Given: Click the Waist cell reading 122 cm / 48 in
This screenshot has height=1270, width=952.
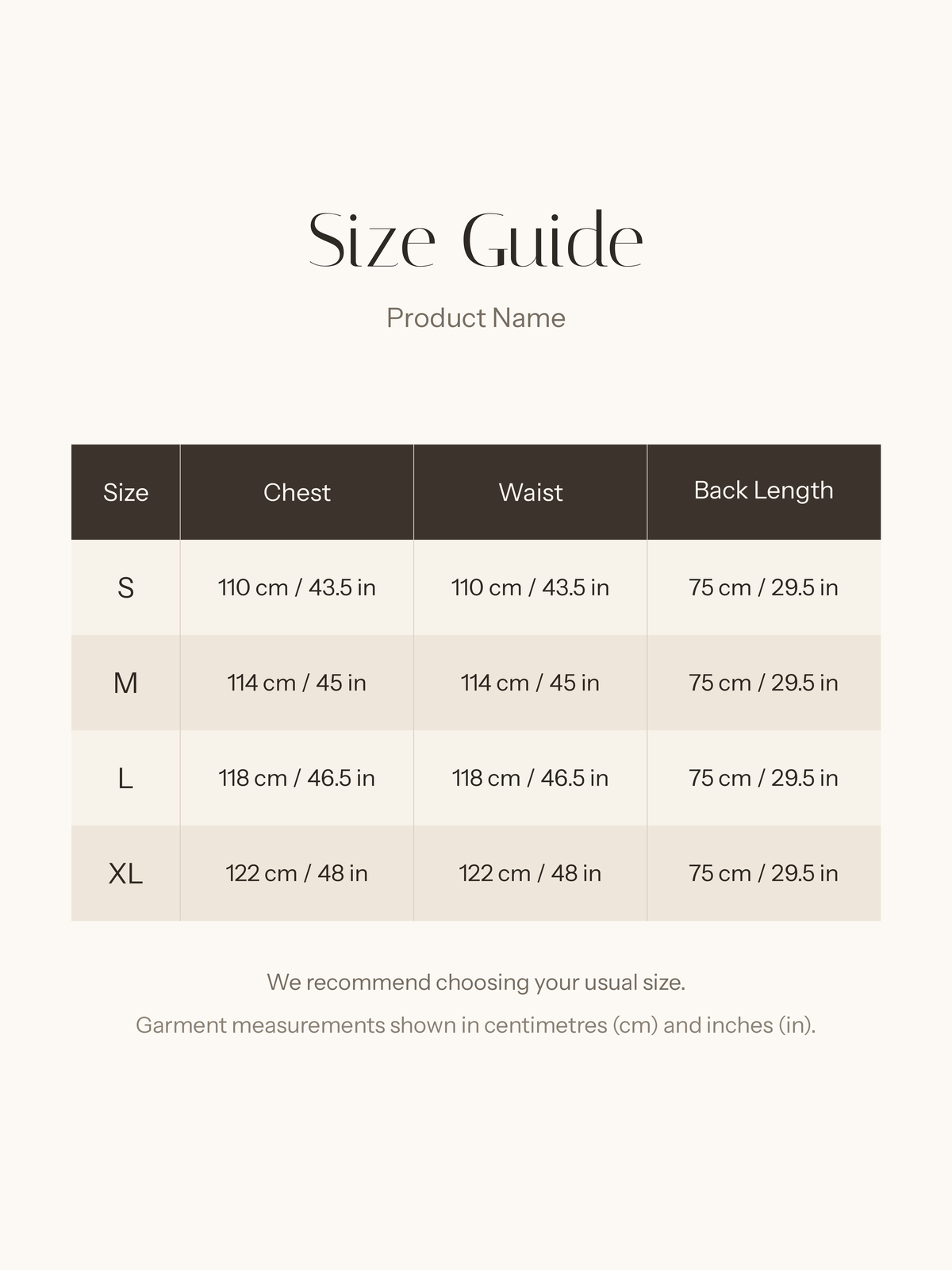Looking at the screenshot, I should pos(531,873).
